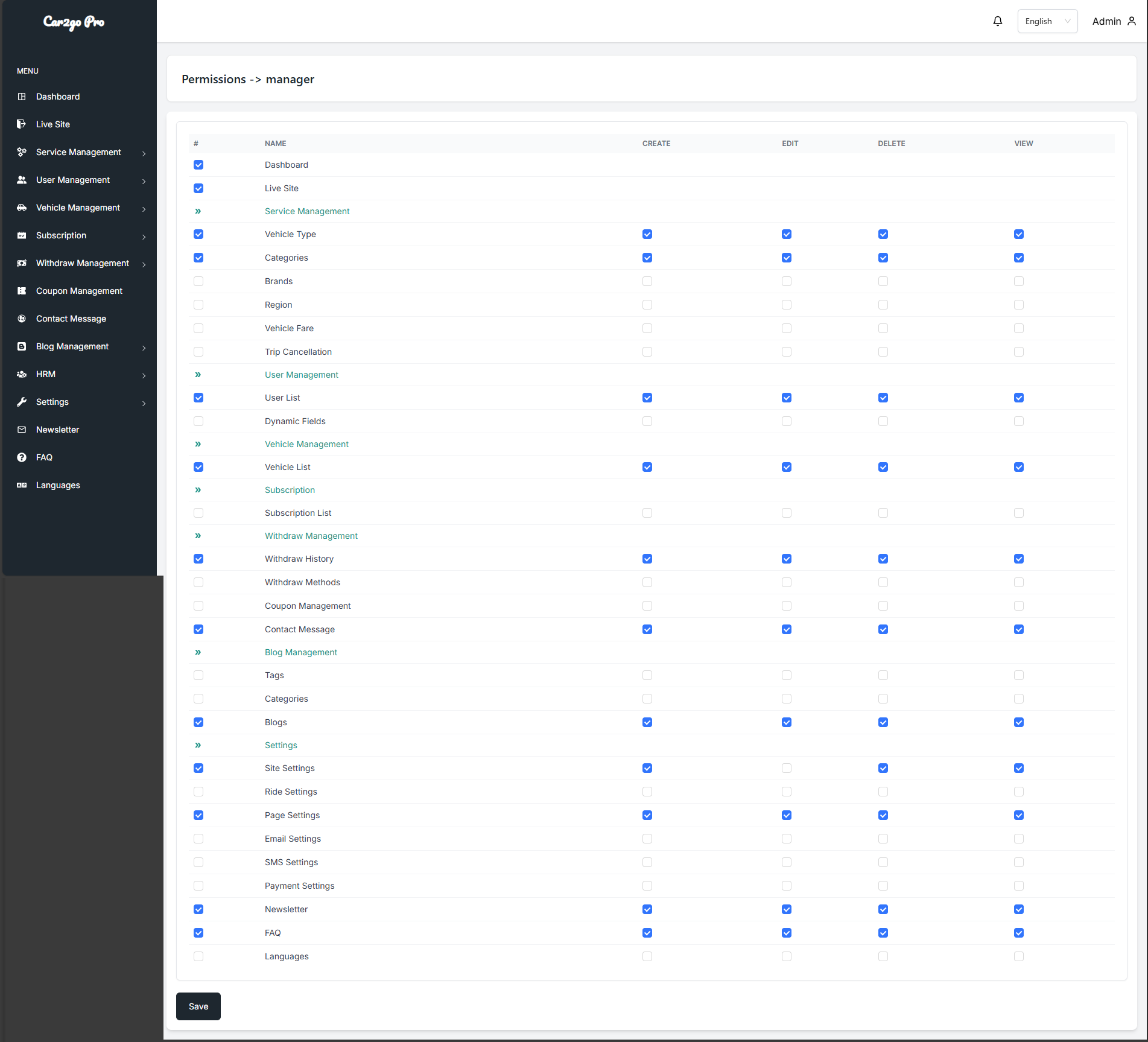Expand Settings sidebar chevron
Screen dimensions: 1148x1042
pos(144,403)
